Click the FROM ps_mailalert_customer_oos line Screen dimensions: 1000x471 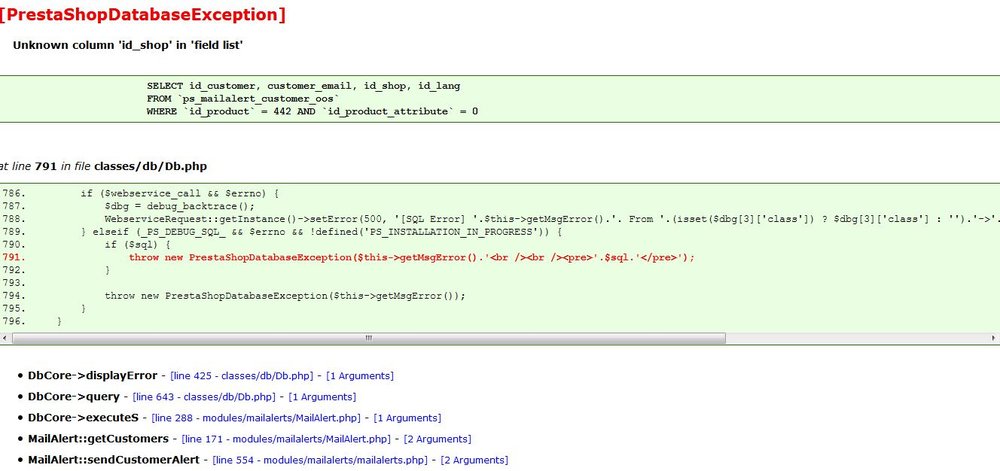click(243, 99)
